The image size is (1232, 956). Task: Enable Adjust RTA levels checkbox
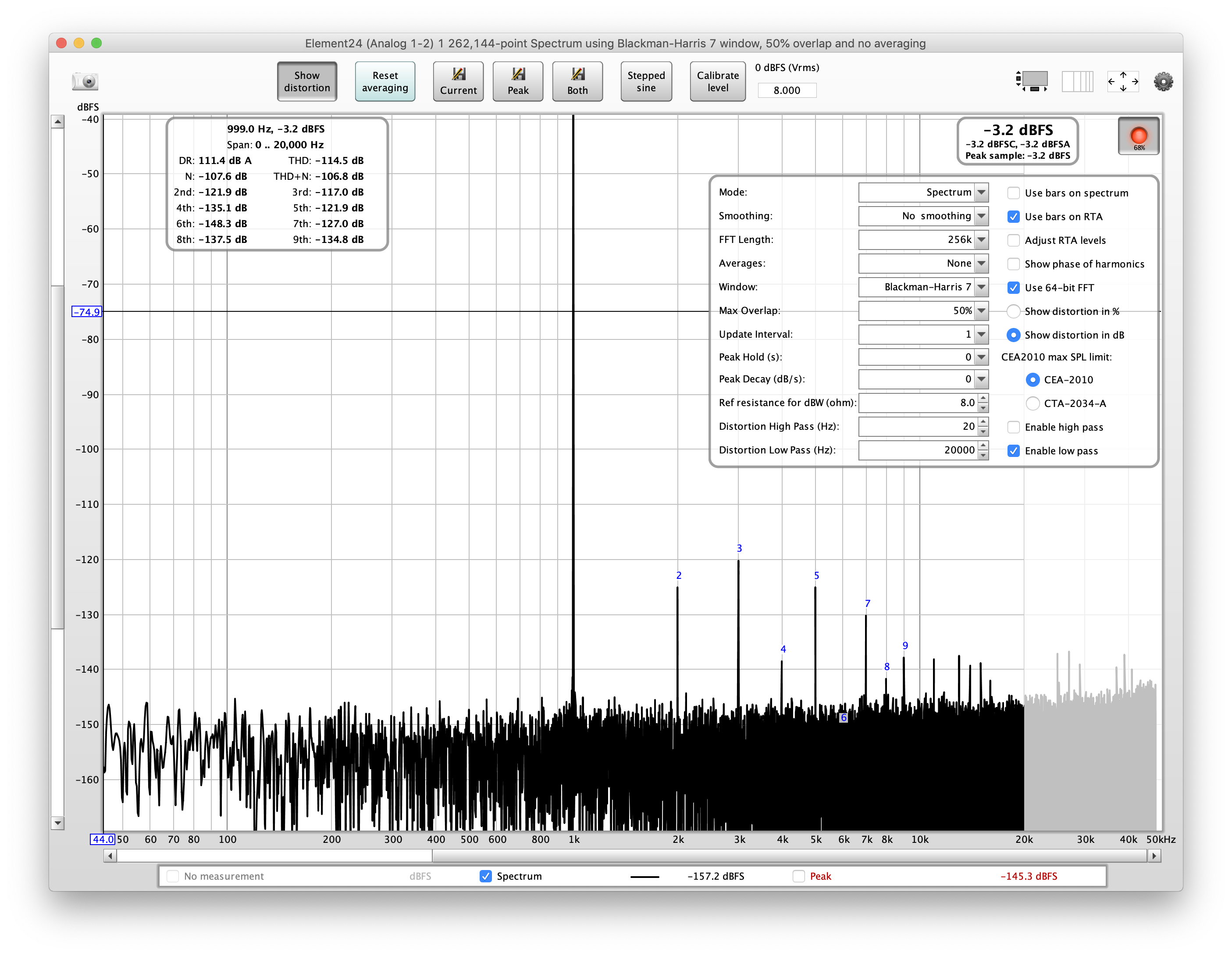click(x=1013, y=240)
